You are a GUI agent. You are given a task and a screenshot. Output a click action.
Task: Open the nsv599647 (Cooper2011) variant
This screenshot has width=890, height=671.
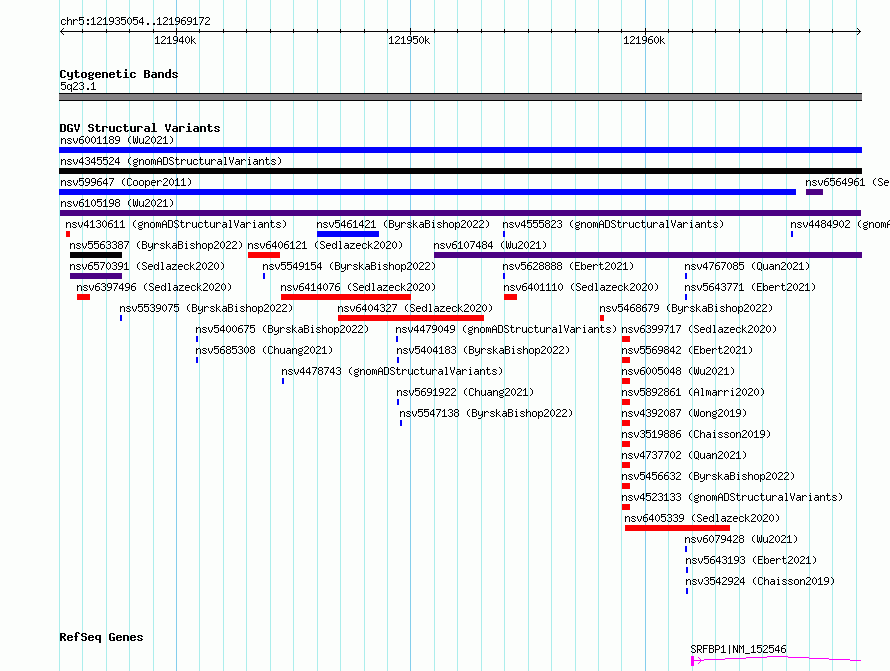pos(126,182)
